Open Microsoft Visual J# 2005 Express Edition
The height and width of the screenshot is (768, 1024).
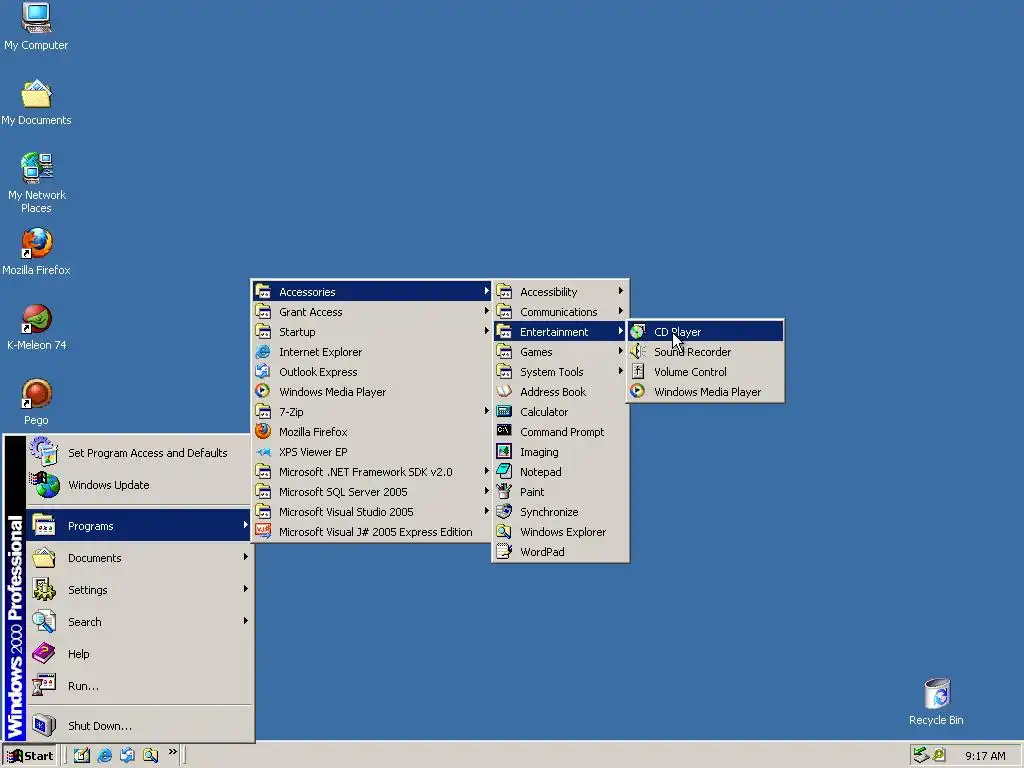pos(371,532)
